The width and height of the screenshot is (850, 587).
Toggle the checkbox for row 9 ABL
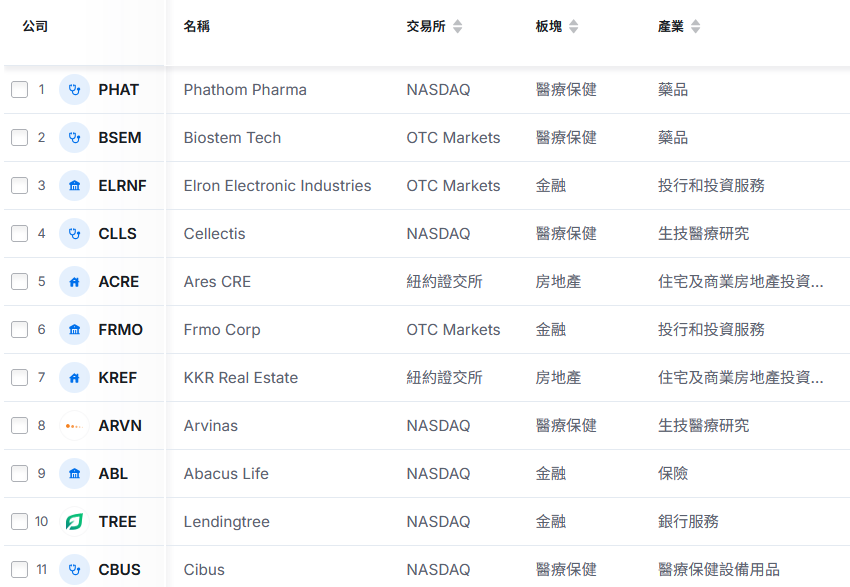[x=20, y=474]
